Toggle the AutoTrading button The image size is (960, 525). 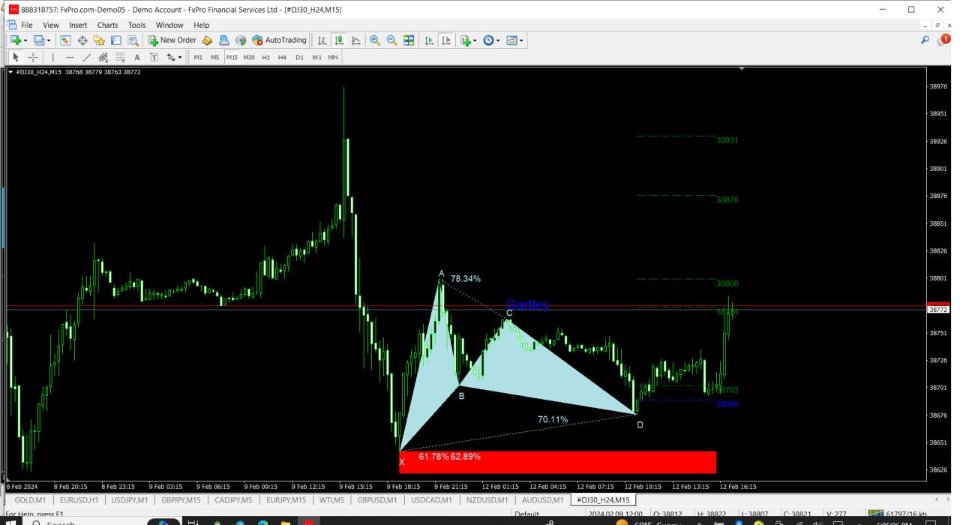279,40
